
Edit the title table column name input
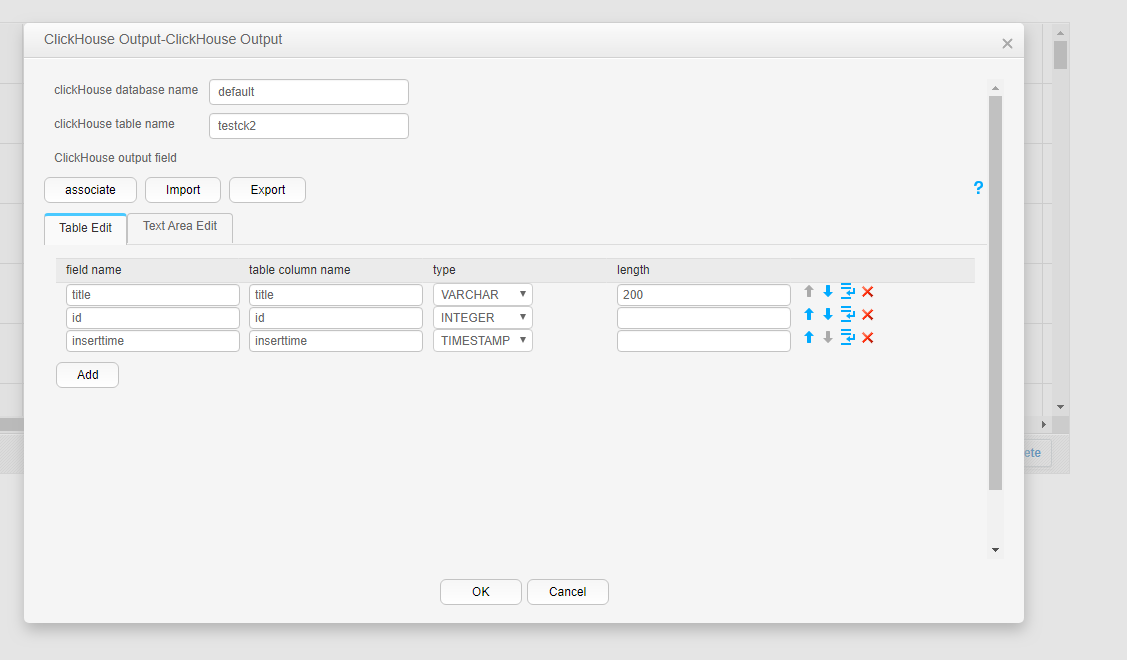point(336,295)
